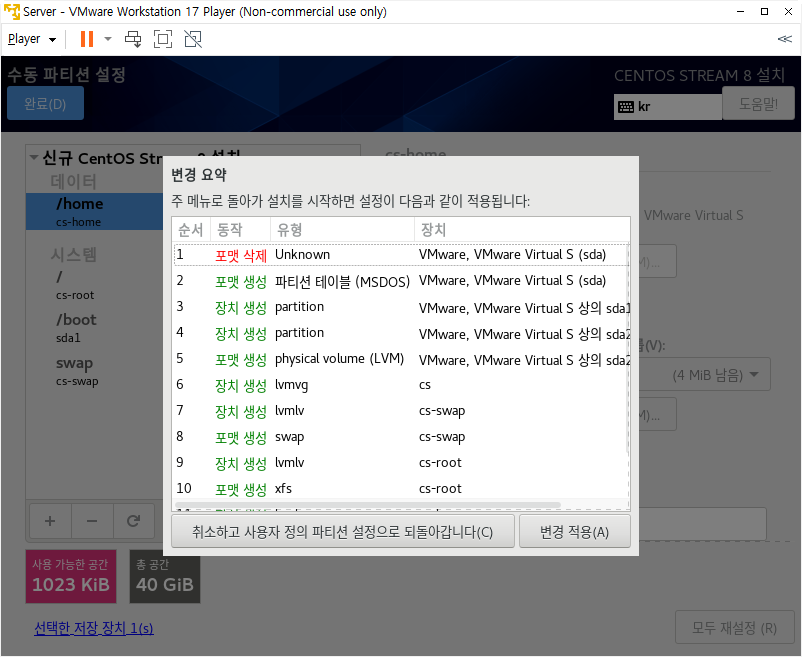Open the 도움말 help button
Viewport: 802px width, 657px height.
click(x=758, y=103)
